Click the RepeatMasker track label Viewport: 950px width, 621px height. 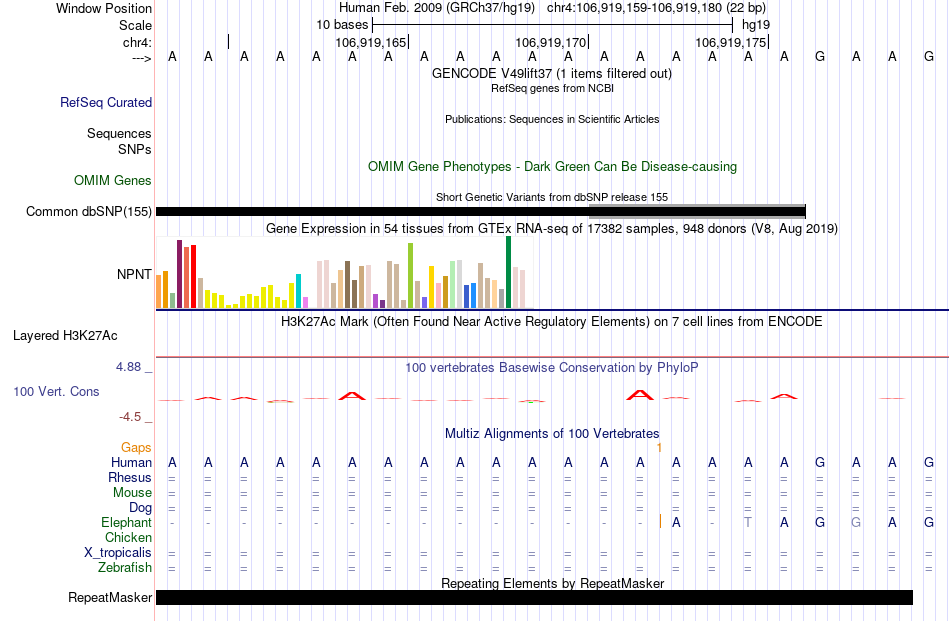point(110,597)
